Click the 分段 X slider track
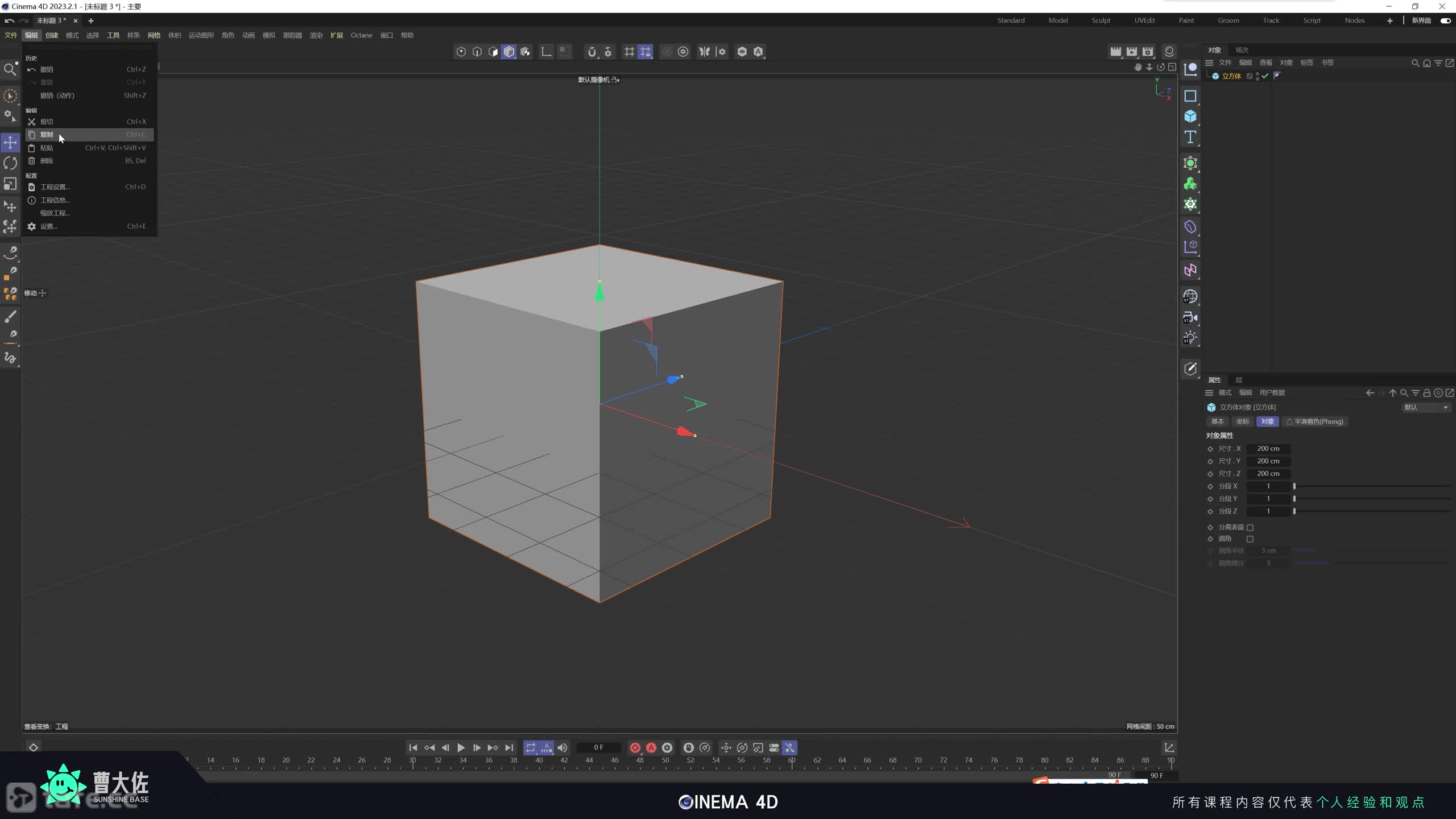 click(1371, 486)
